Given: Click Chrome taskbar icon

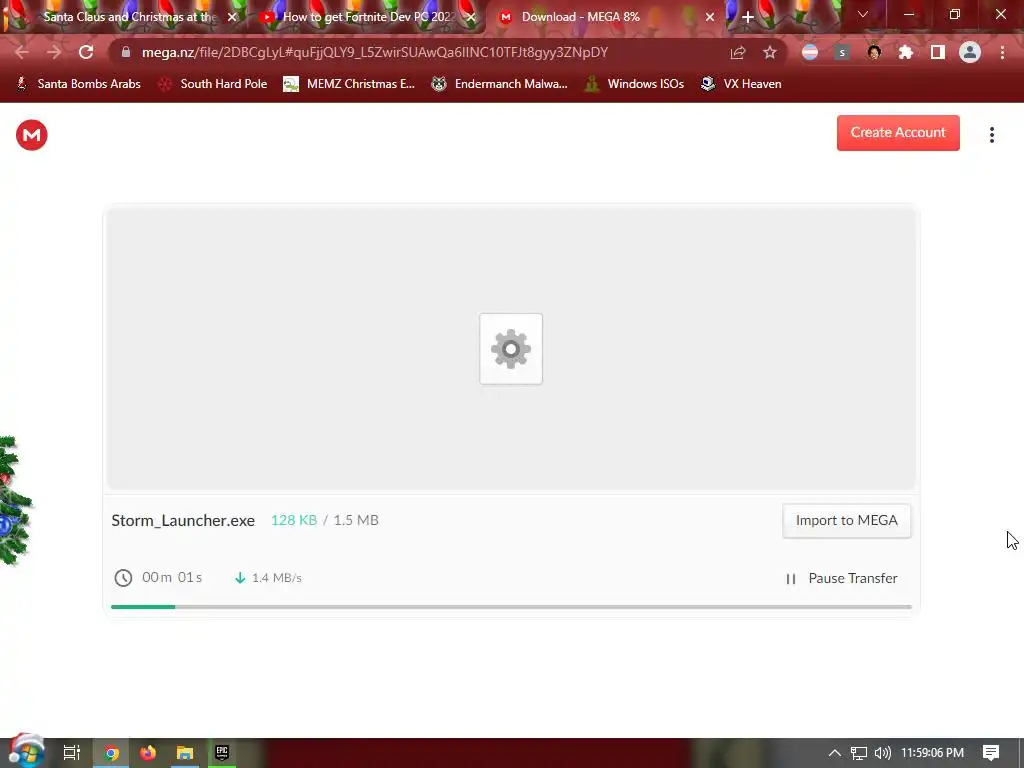Looking at the screenshot, I should click(111, 753).
